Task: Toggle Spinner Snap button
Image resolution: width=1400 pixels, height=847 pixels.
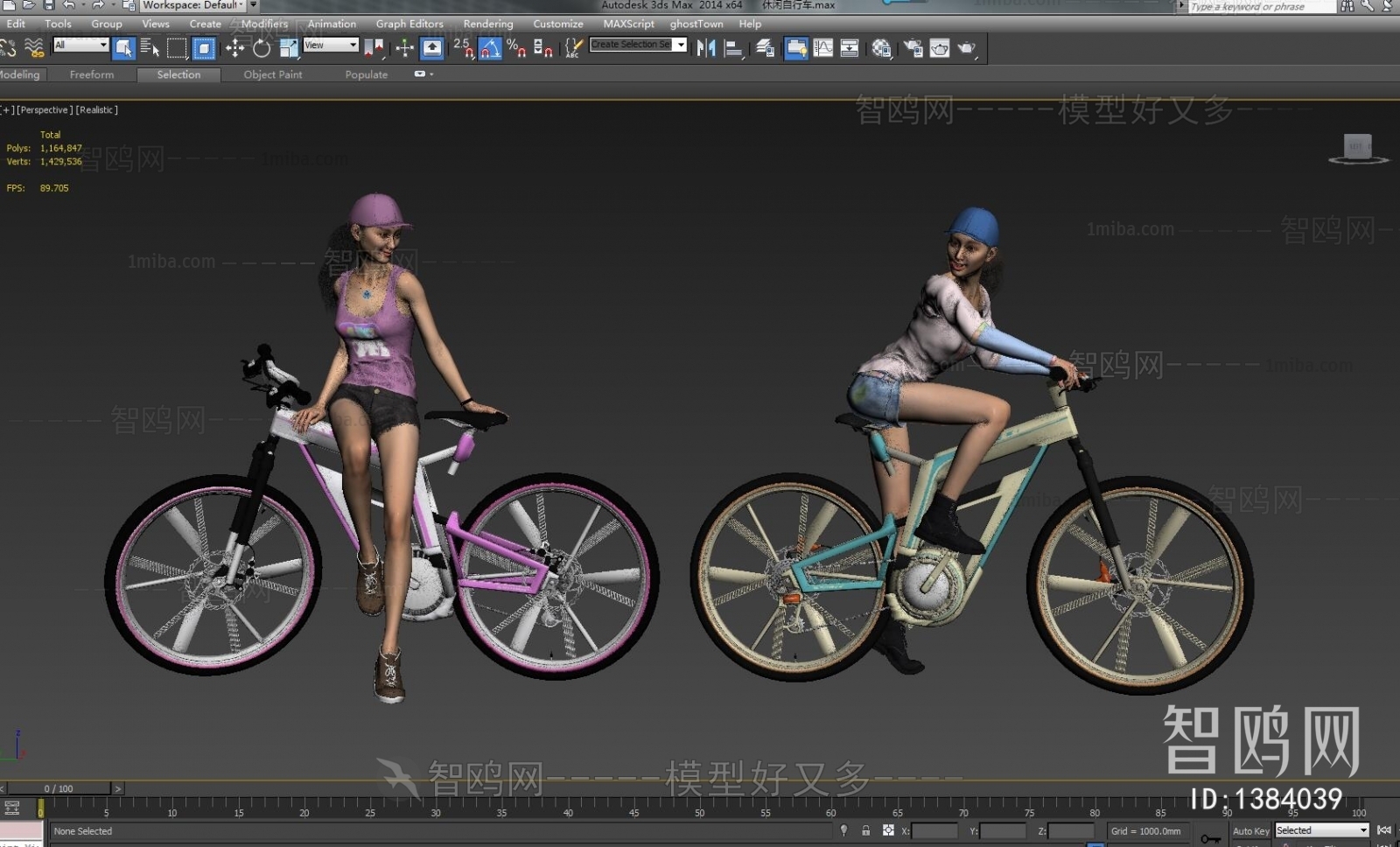Action: [x=543, y=48]
